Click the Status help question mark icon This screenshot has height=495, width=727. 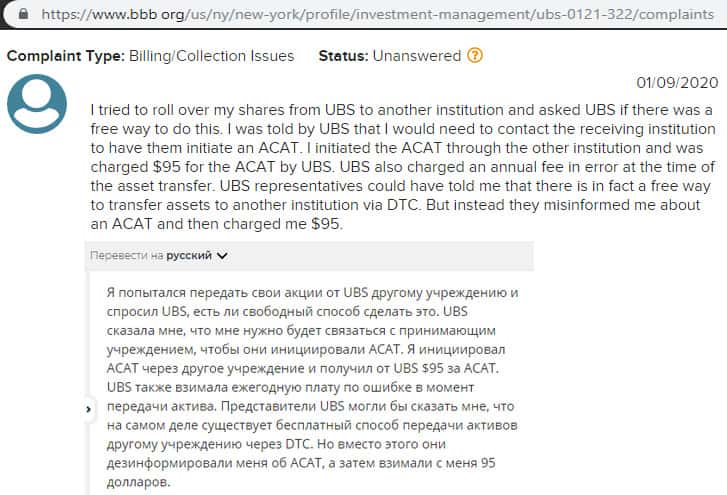click(475, 56)
